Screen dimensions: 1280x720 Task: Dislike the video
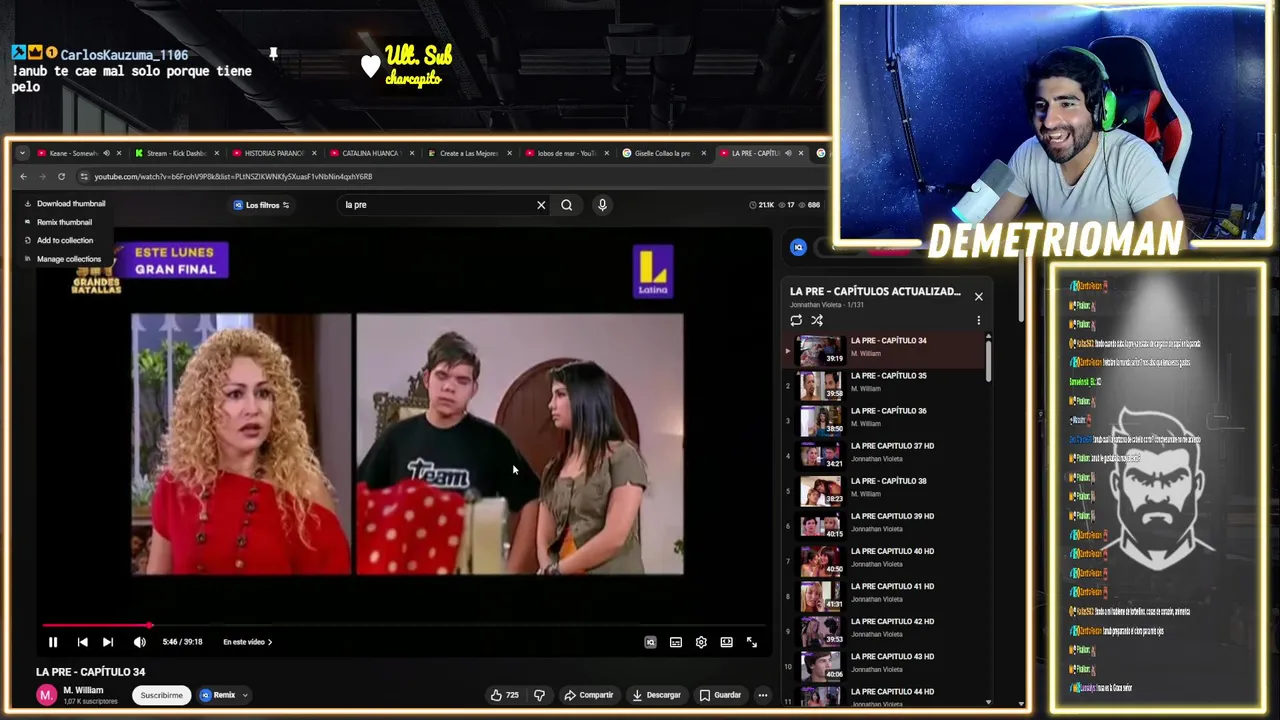click(x=539, y=695)
